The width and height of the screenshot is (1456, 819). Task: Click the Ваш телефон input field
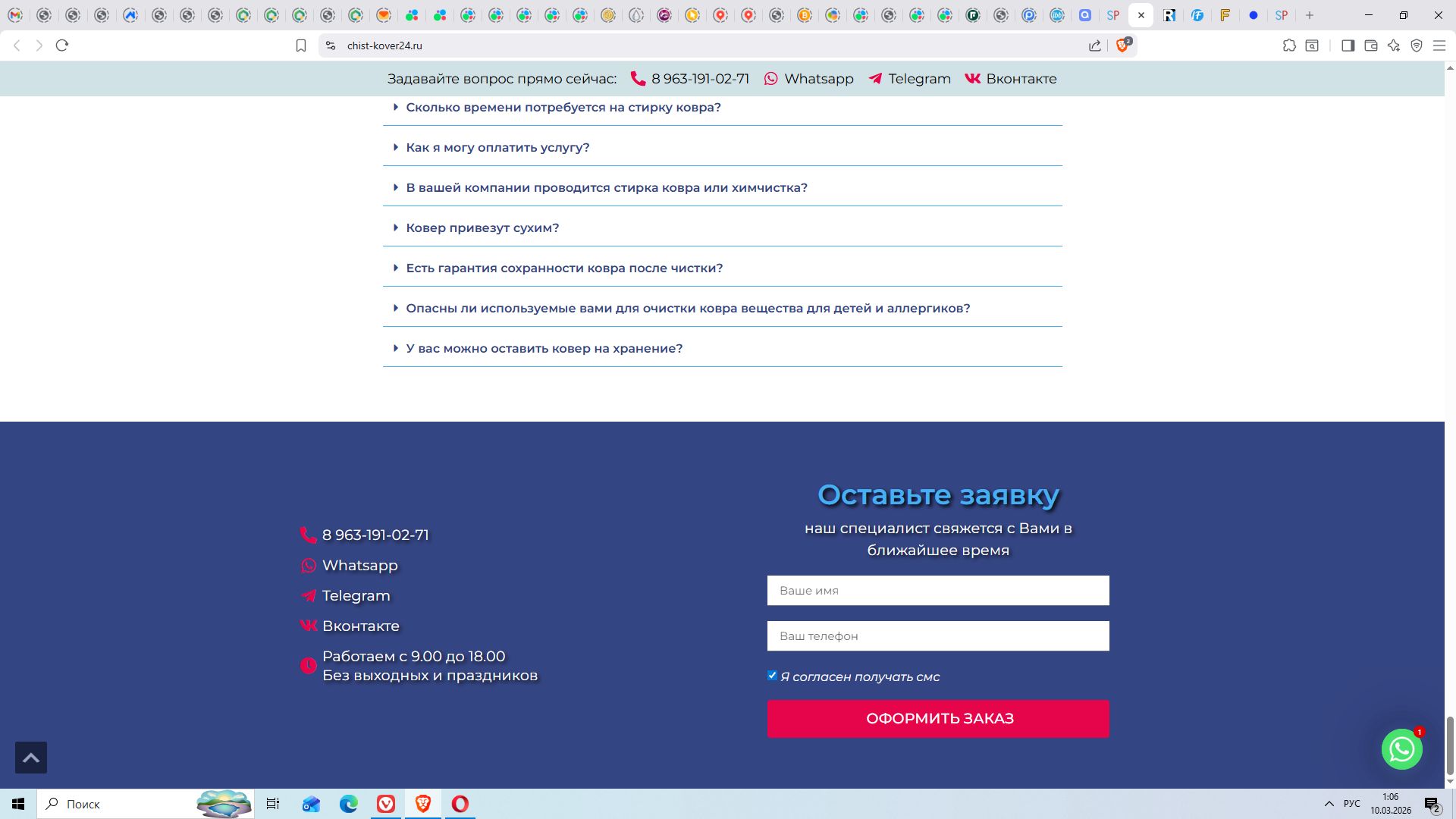[938, 636]
